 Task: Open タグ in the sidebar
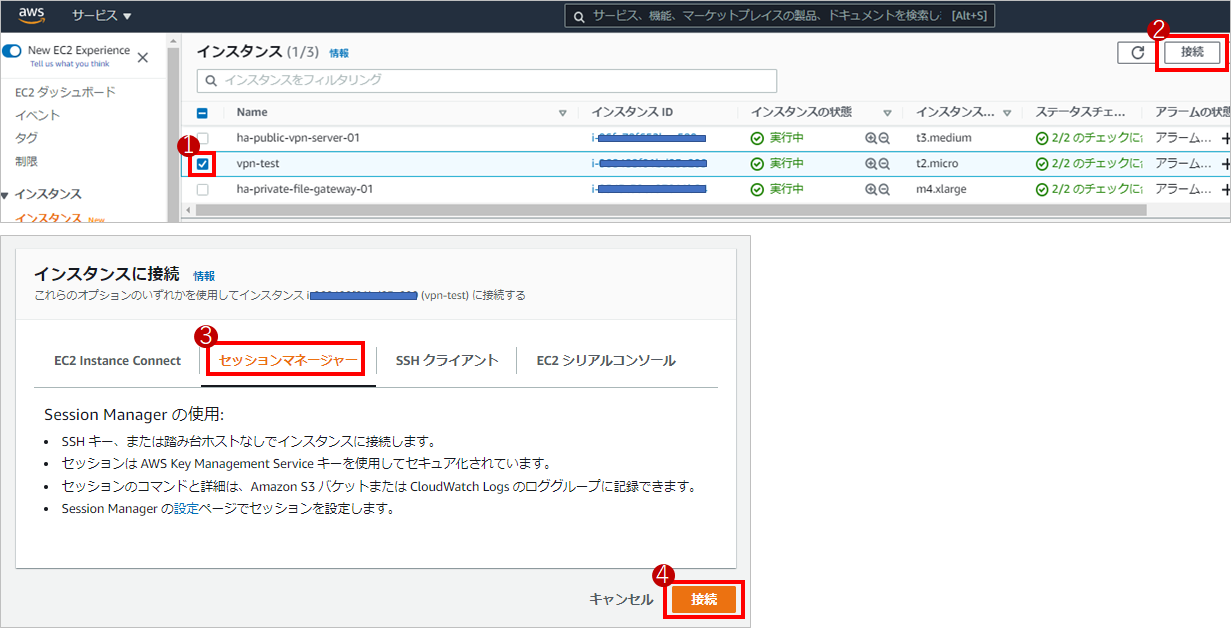click(x=26, y=138)
